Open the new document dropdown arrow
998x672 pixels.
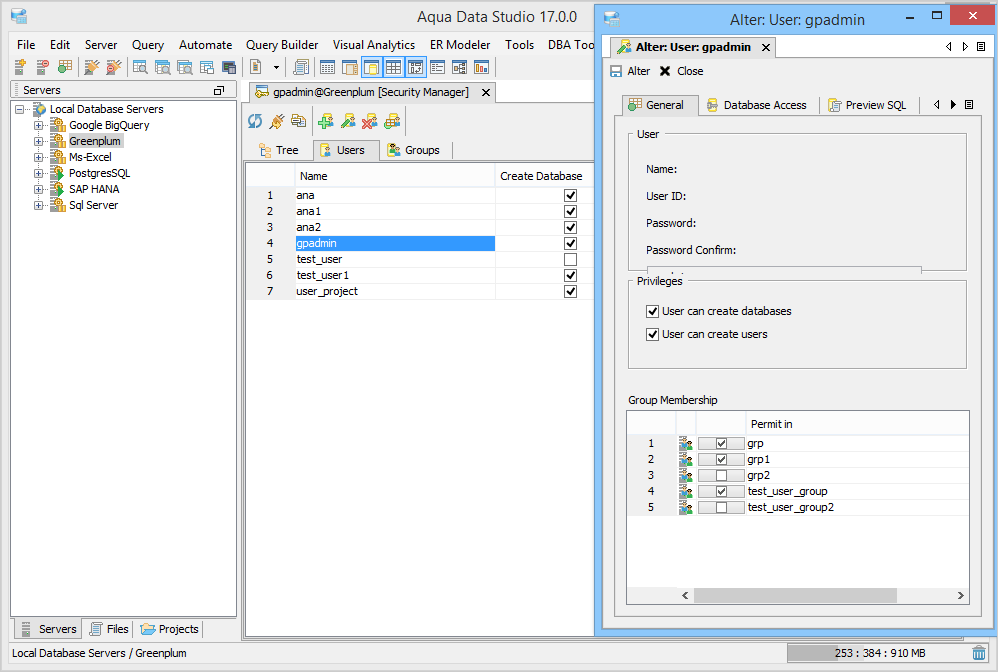[276, 67]
